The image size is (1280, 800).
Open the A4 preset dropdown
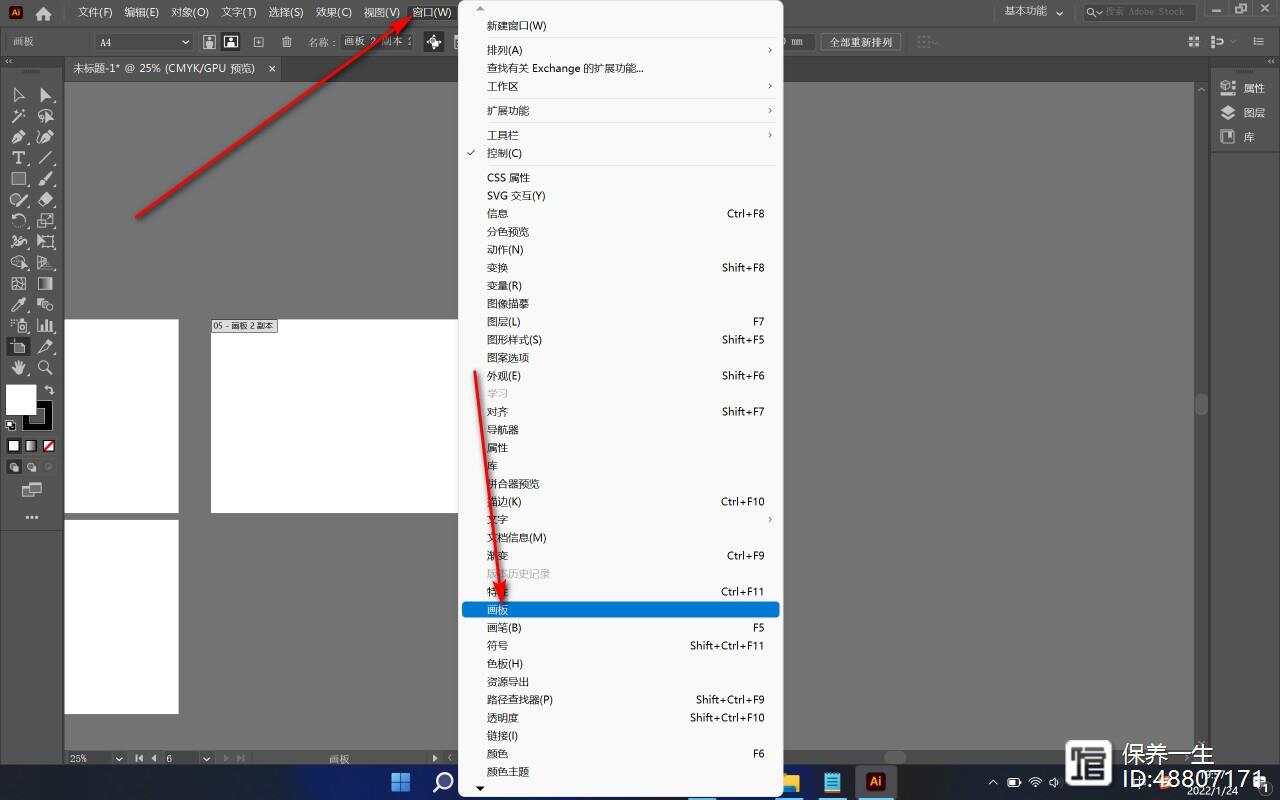pos(145,42)
